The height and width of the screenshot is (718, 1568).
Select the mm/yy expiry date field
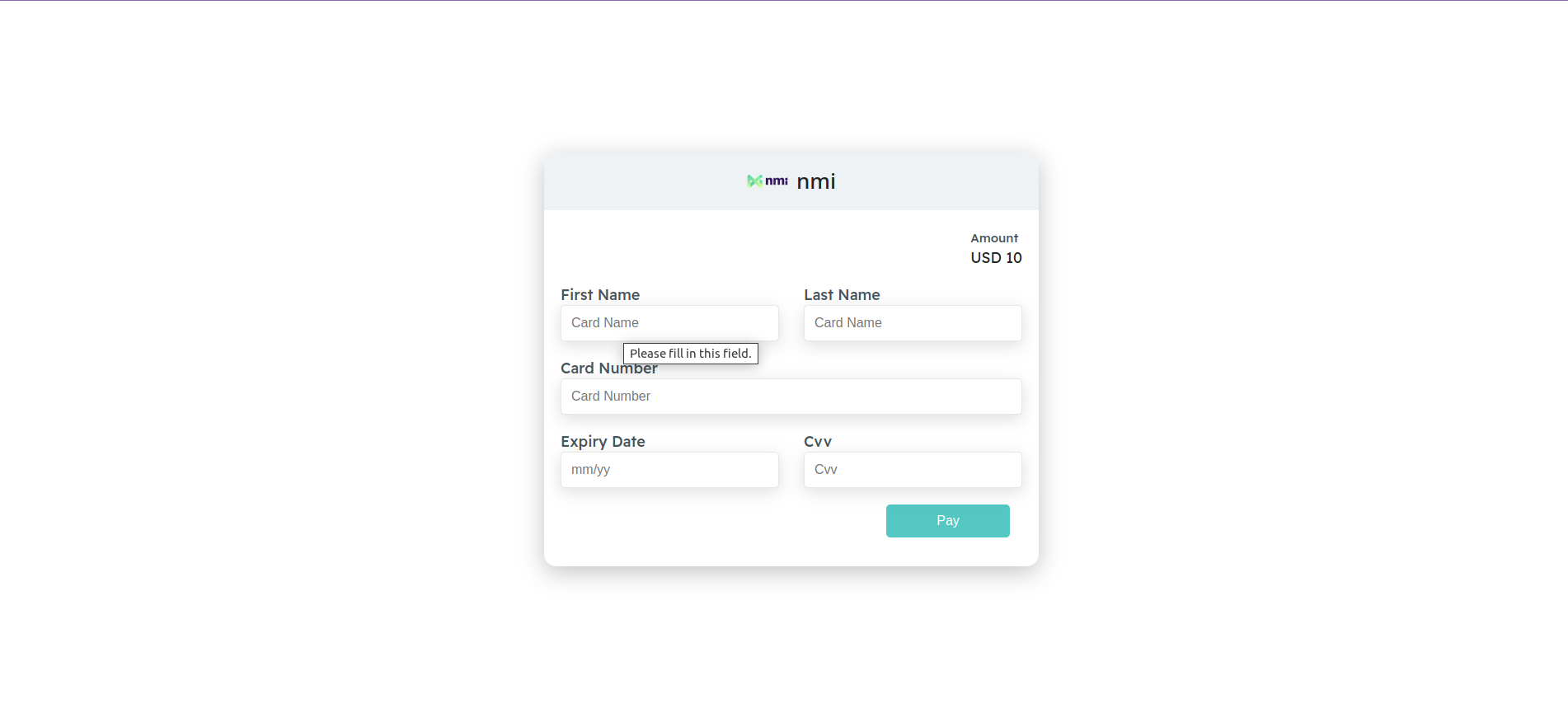pos(669,470)
